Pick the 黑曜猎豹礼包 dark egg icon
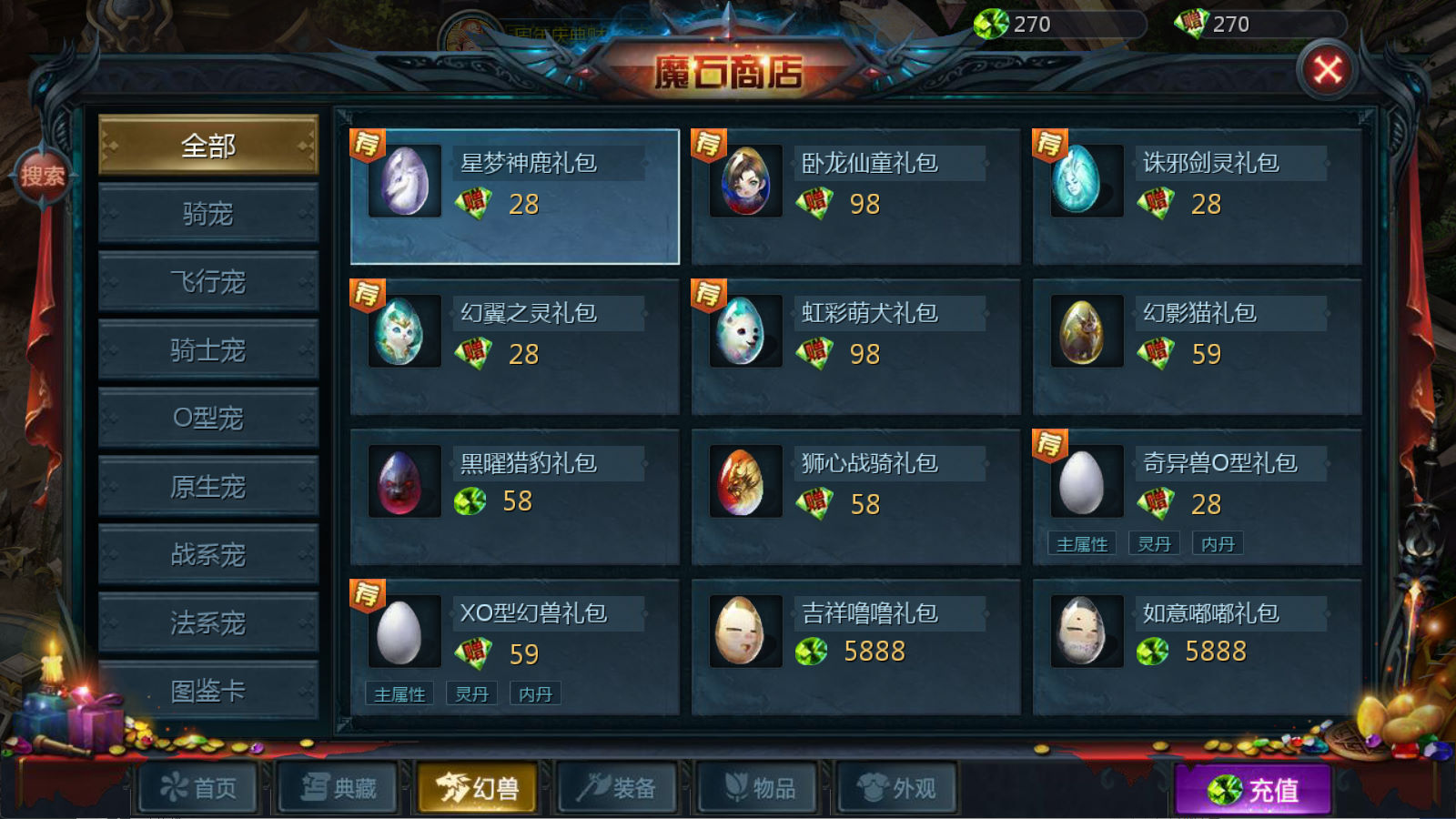Viewport: 1456px width, 819px height. pos(405,480)
